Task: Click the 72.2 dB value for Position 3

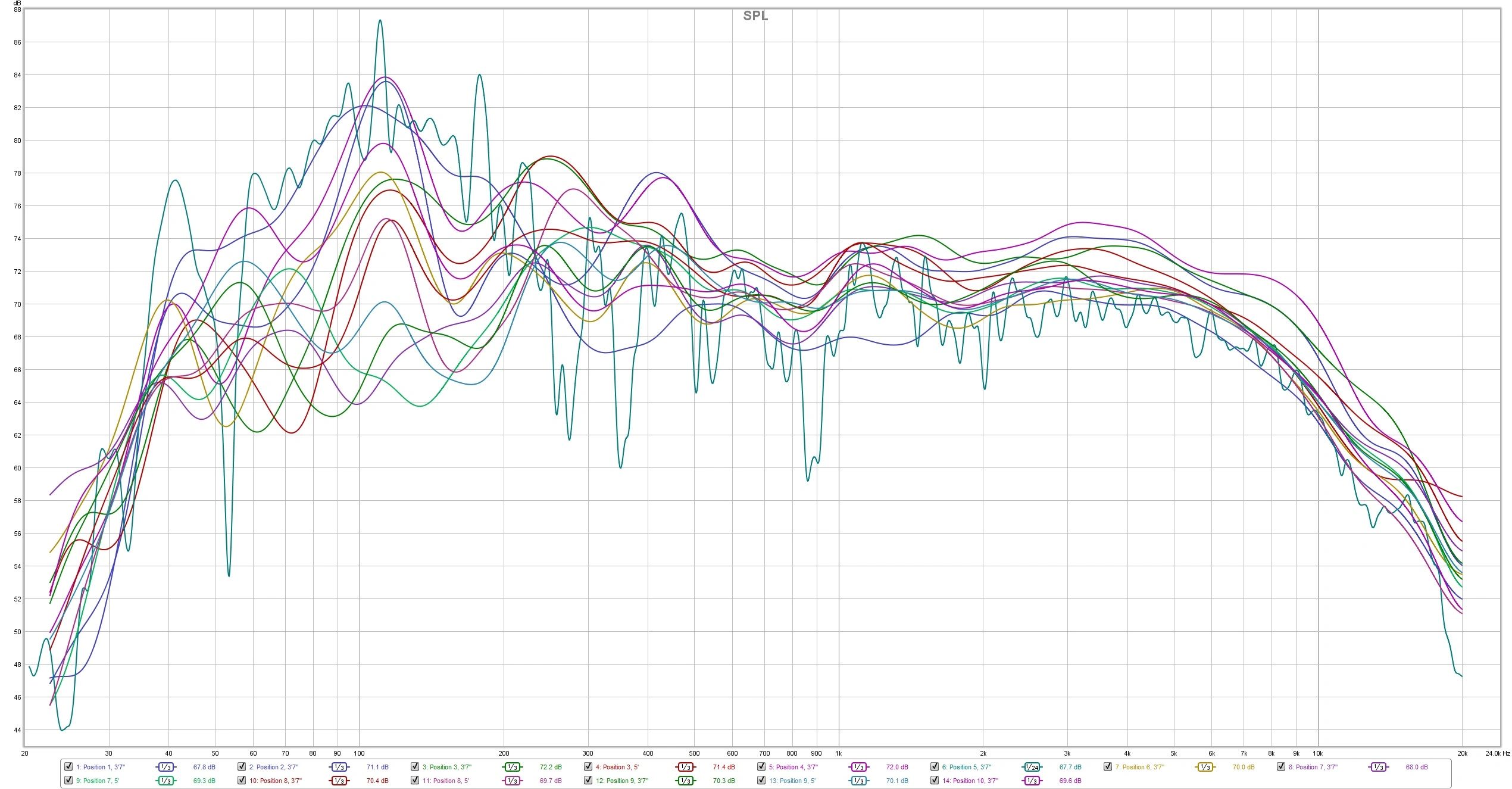Action: (x=550, y=767)
